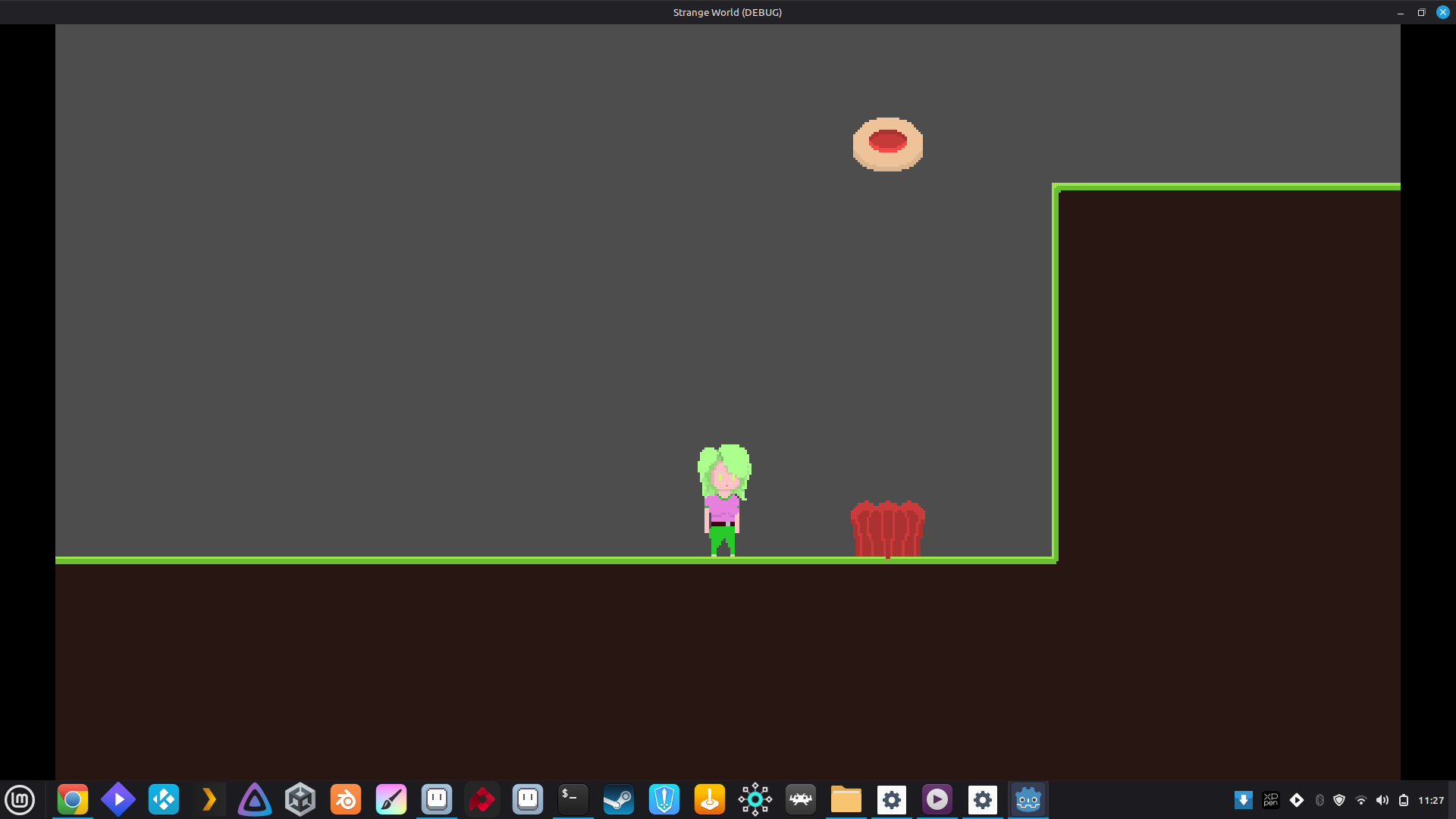Click the red jelly object on the ground
The width and height of the screenshot is (1456, 819).
pyautogui.click(x=887, y=529)
